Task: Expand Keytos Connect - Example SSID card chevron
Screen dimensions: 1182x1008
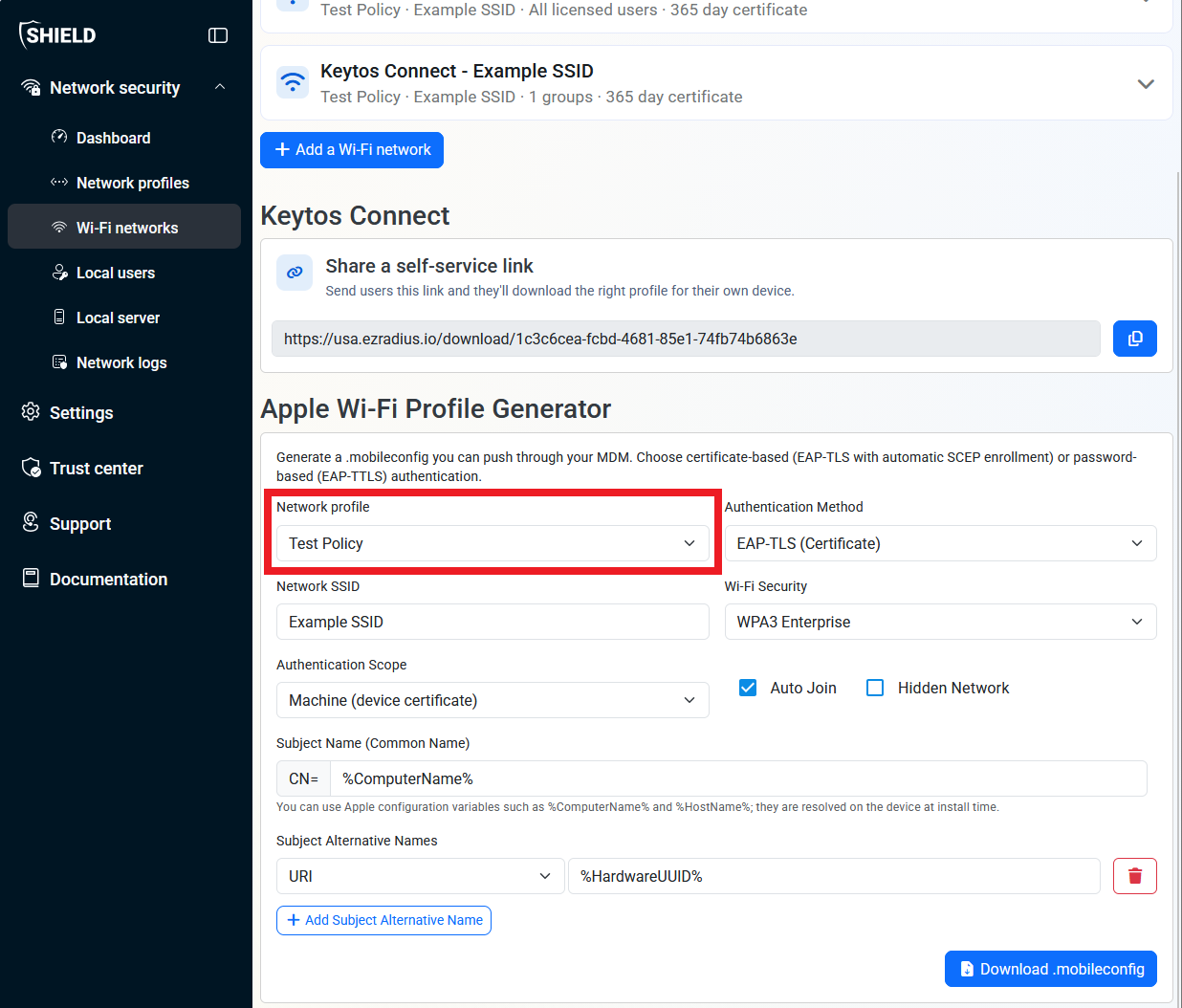Action: point(1146,83)
